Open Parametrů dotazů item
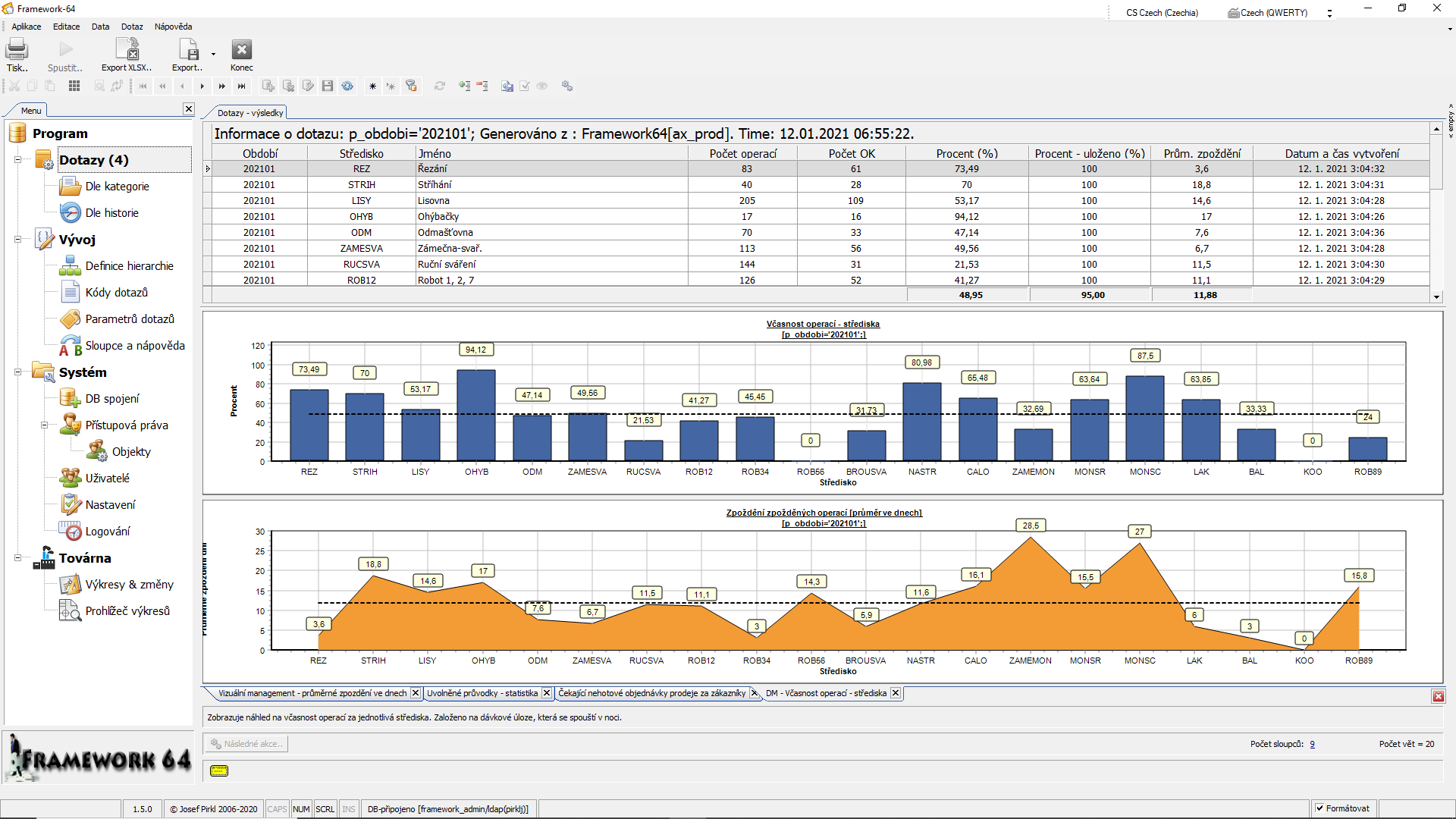This screenshot has height=819, width=1456. [x=130, y=319]
